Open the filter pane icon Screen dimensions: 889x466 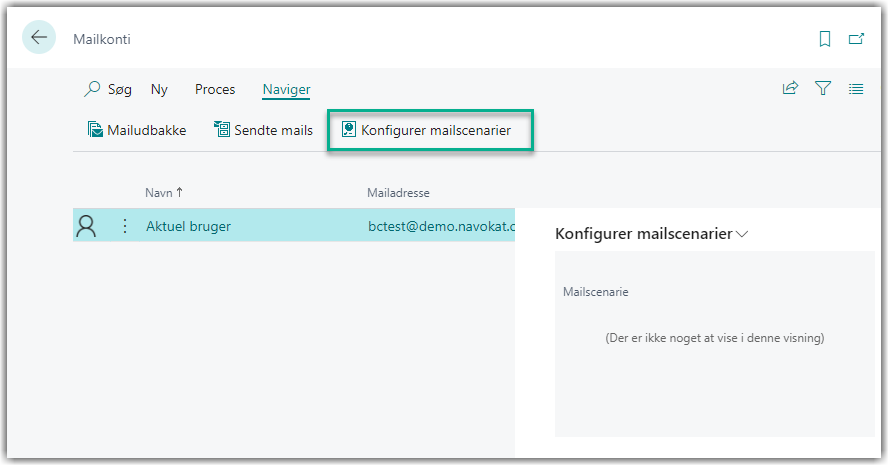(823, 89)
